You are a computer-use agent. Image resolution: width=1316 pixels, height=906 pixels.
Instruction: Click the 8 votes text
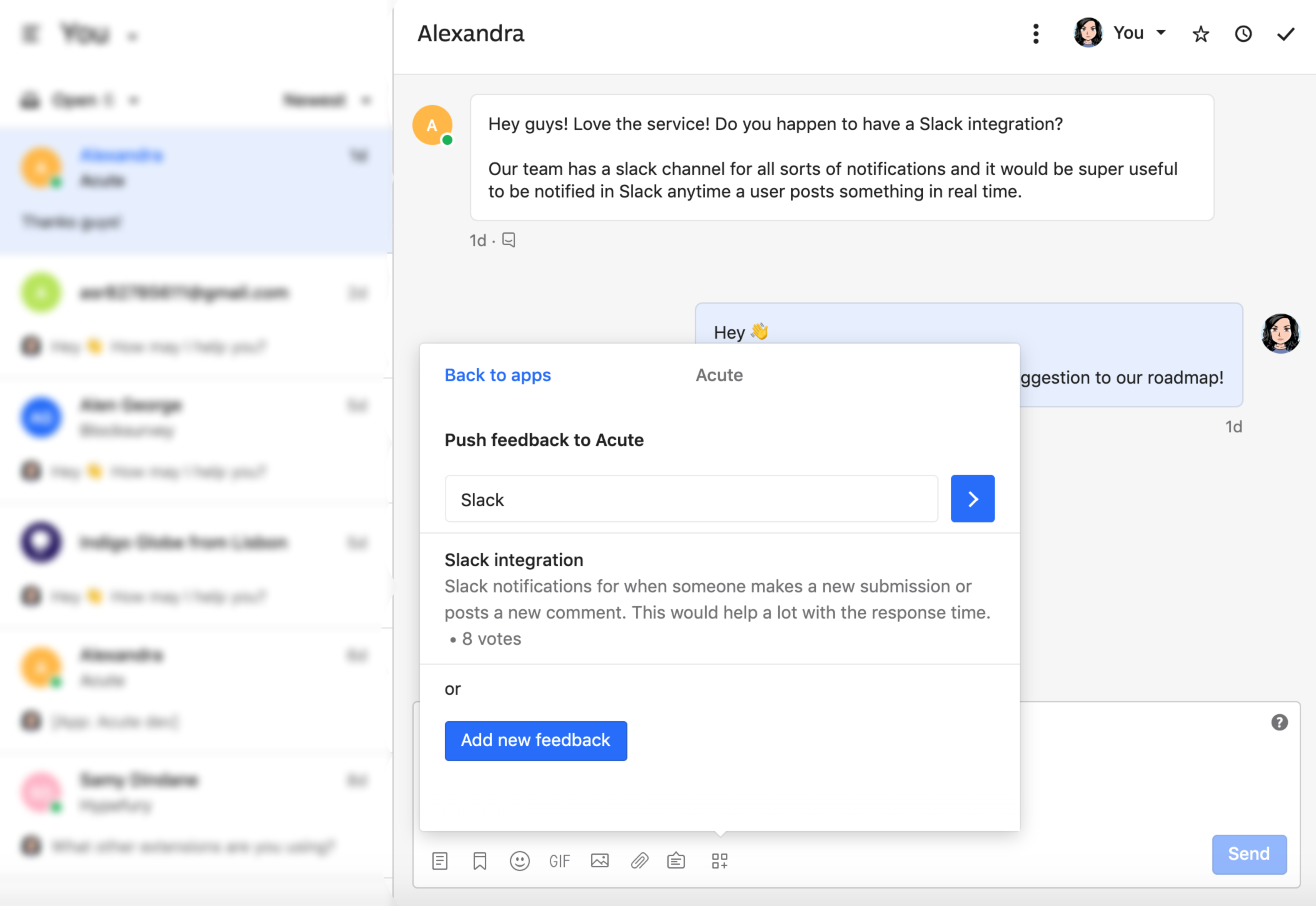491,639
